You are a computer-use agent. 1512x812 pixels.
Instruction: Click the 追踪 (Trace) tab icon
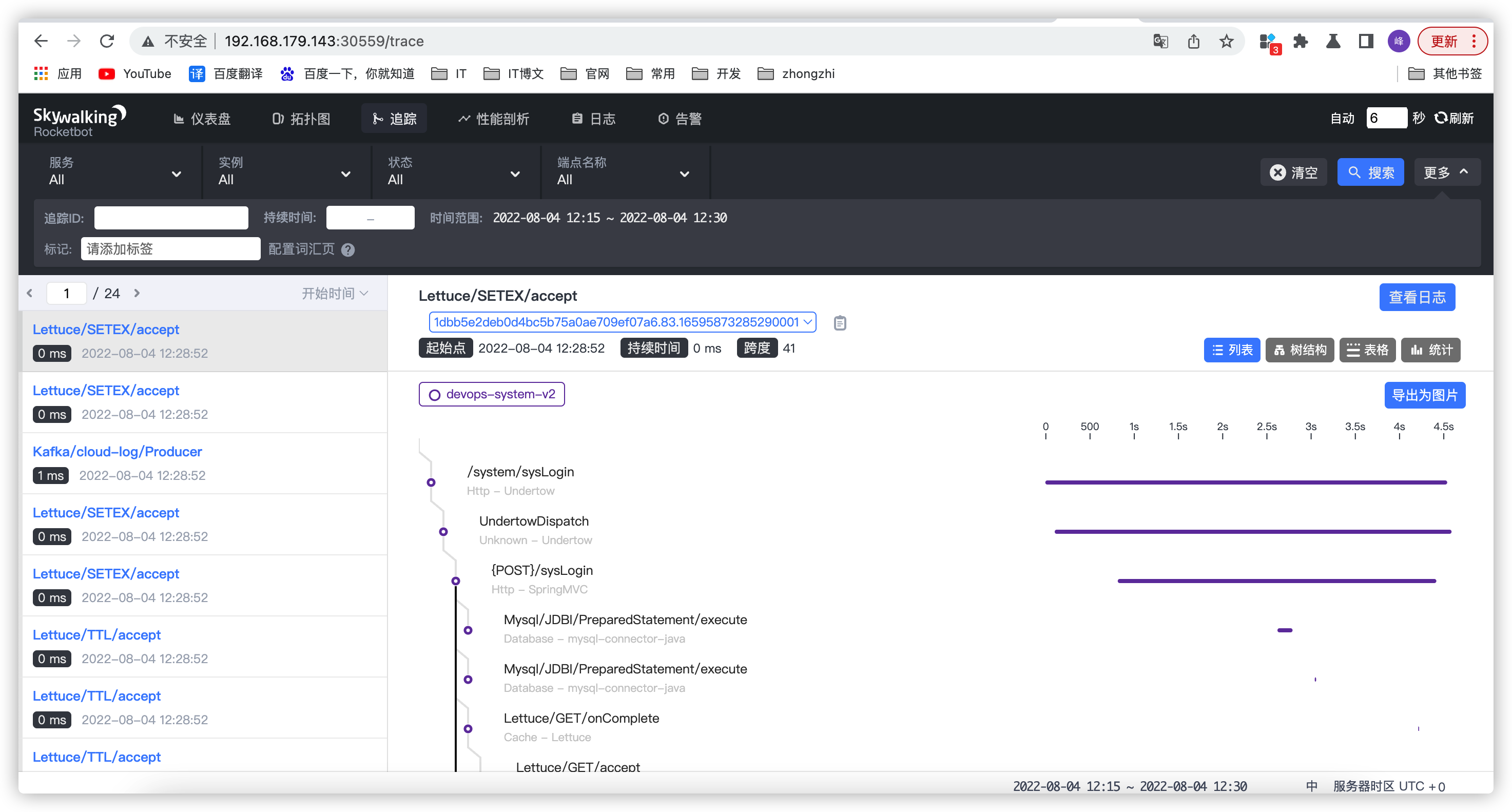(x=379, y=118)
